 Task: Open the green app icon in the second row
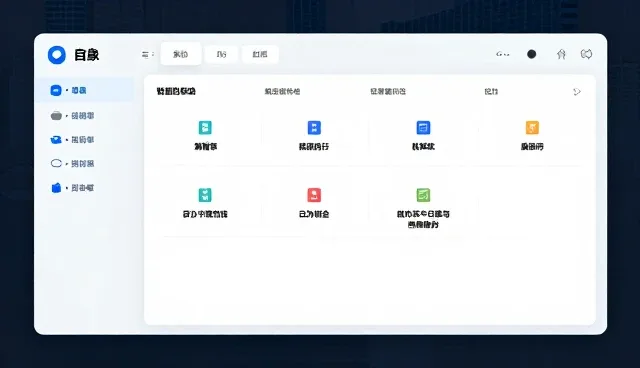click(423, 195)
